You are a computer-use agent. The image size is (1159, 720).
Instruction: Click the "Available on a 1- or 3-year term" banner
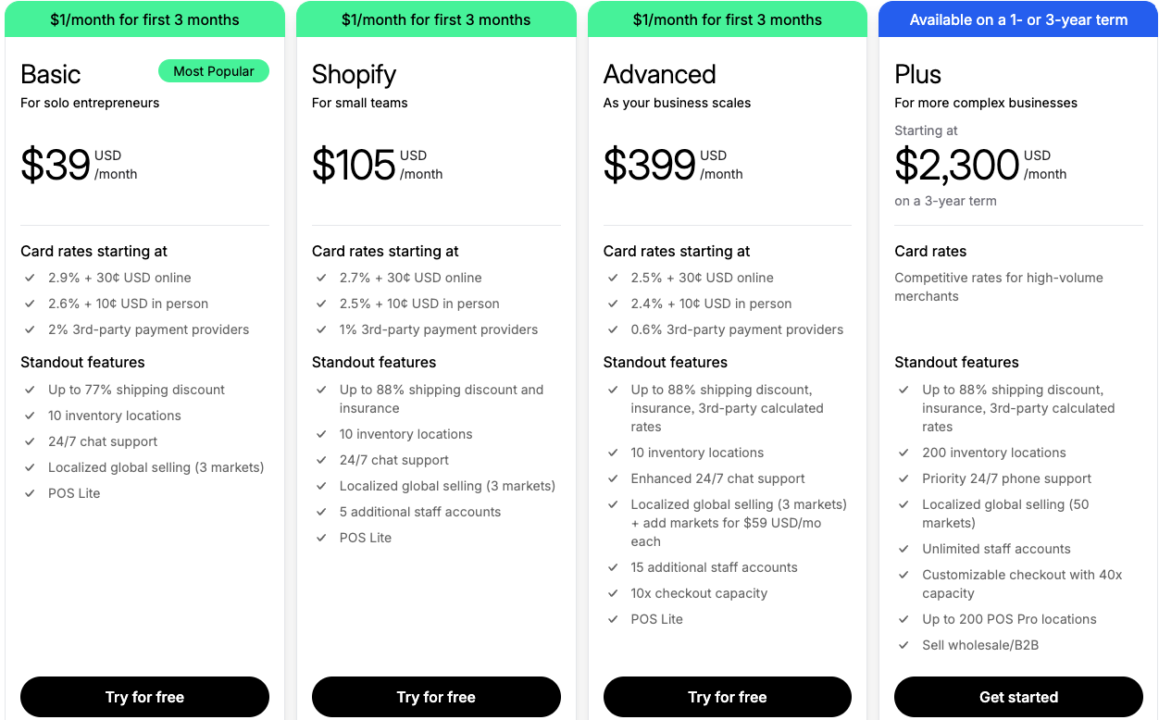[x=1017, y=19]
